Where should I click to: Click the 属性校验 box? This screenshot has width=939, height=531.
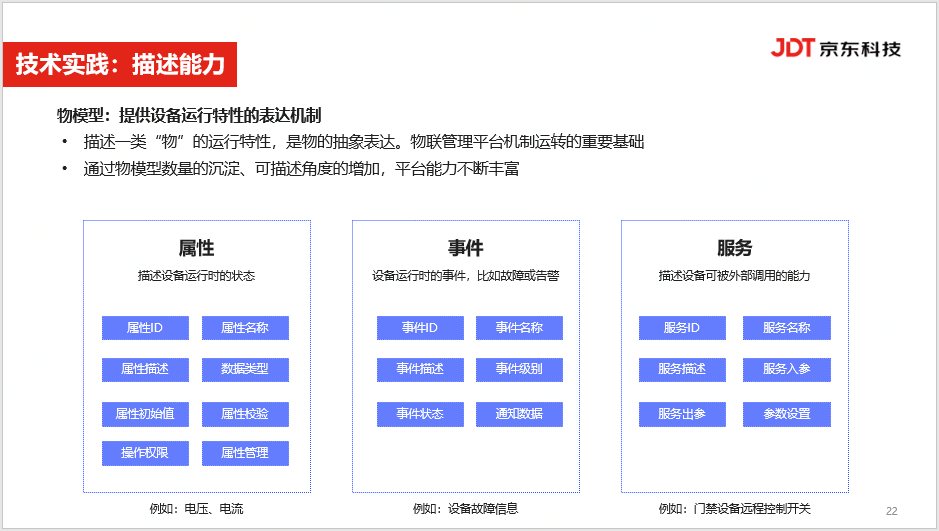[245, 414]
